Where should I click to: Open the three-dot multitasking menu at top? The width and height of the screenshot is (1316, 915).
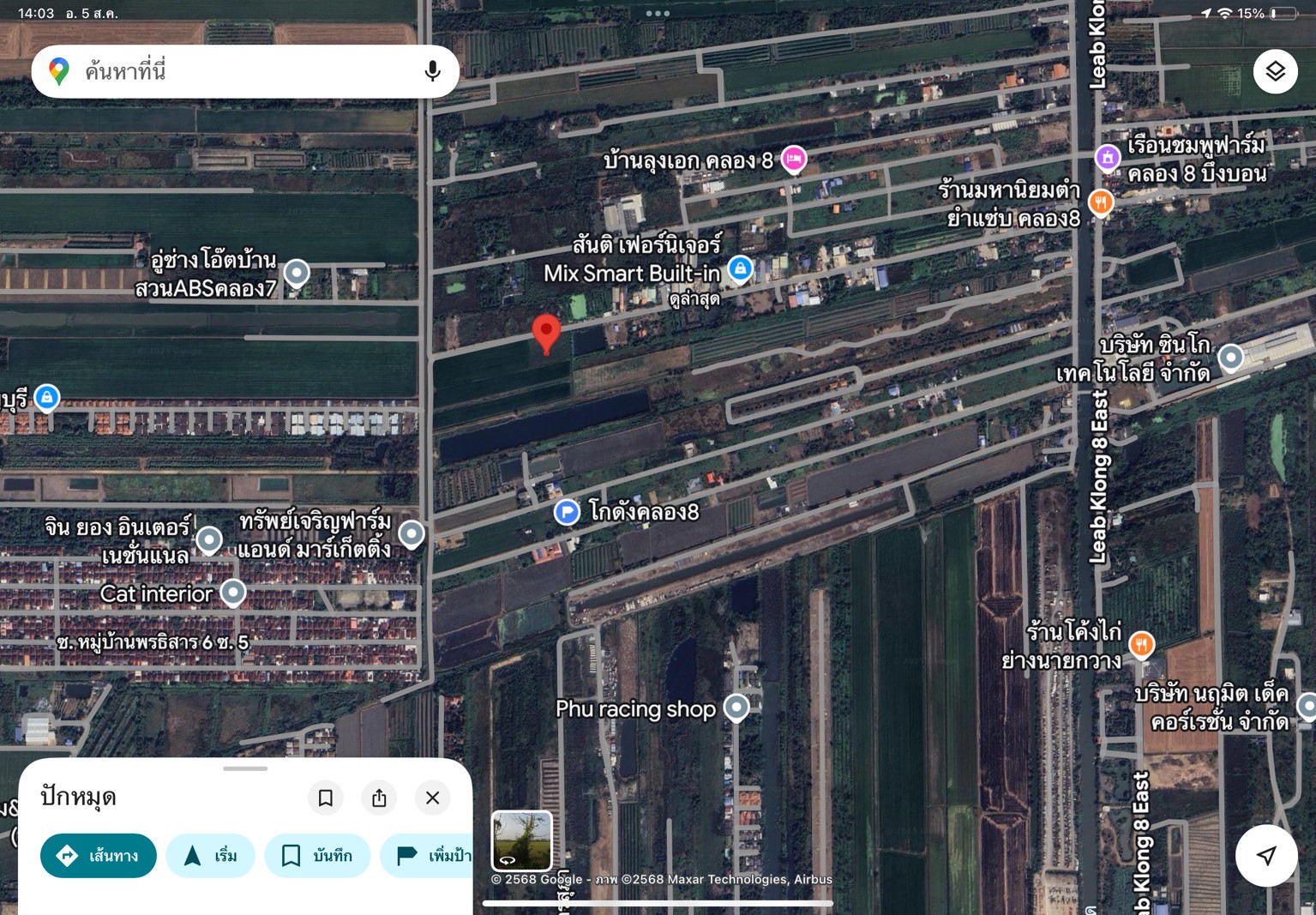pyautogui.click(x=658, y=14)
